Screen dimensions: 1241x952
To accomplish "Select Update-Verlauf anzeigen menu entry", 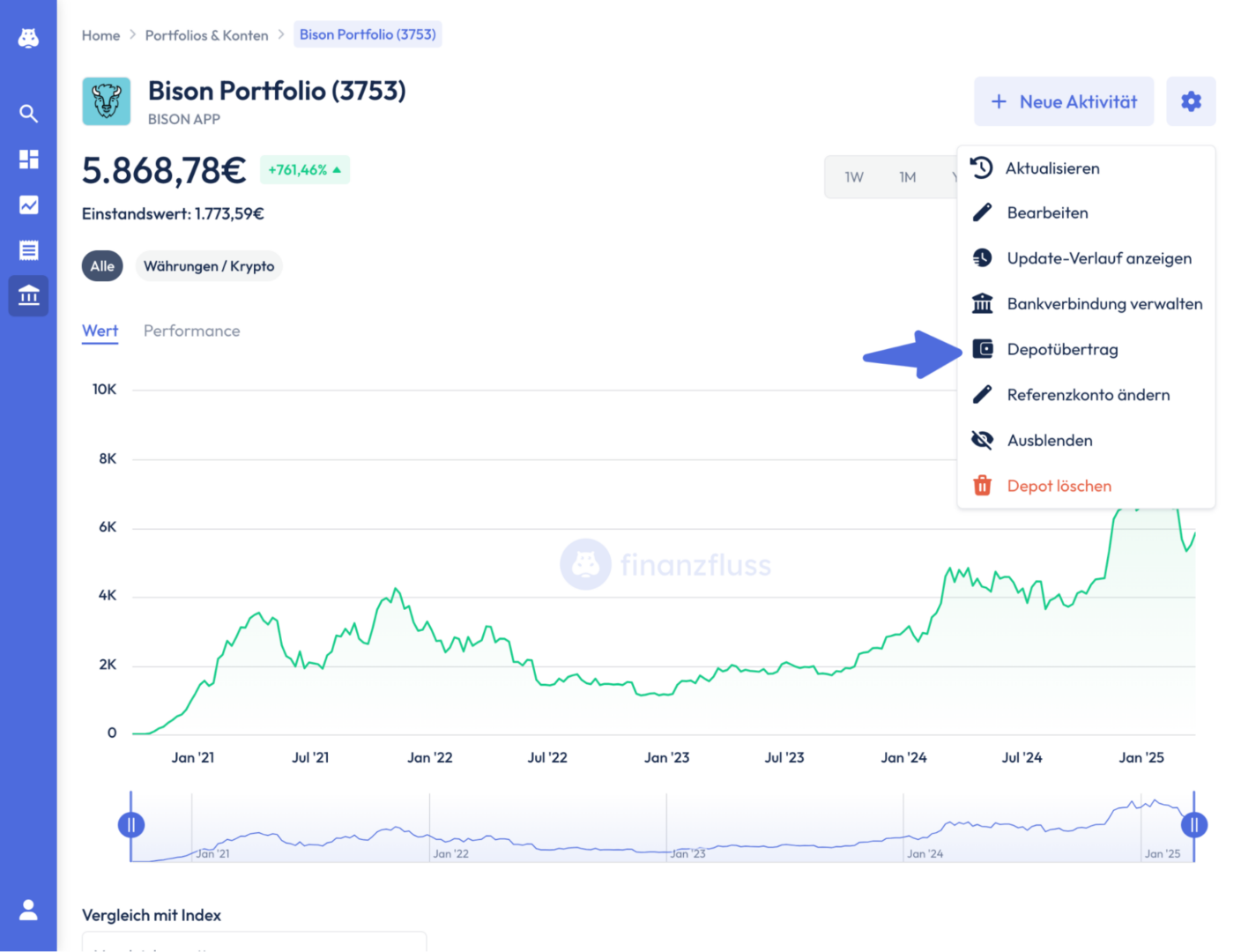I will click(1086, 258).
